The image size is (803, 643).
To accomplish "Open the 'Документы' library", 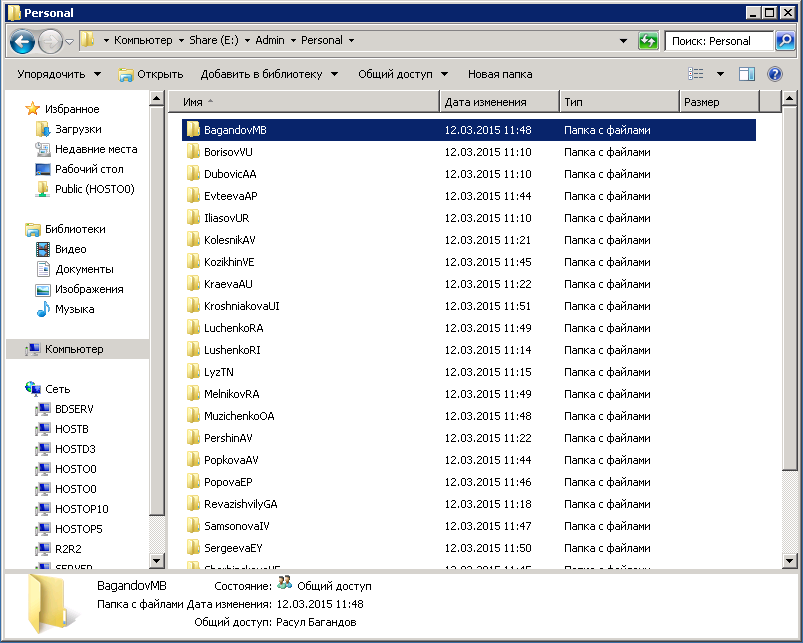I will (84, 269).
